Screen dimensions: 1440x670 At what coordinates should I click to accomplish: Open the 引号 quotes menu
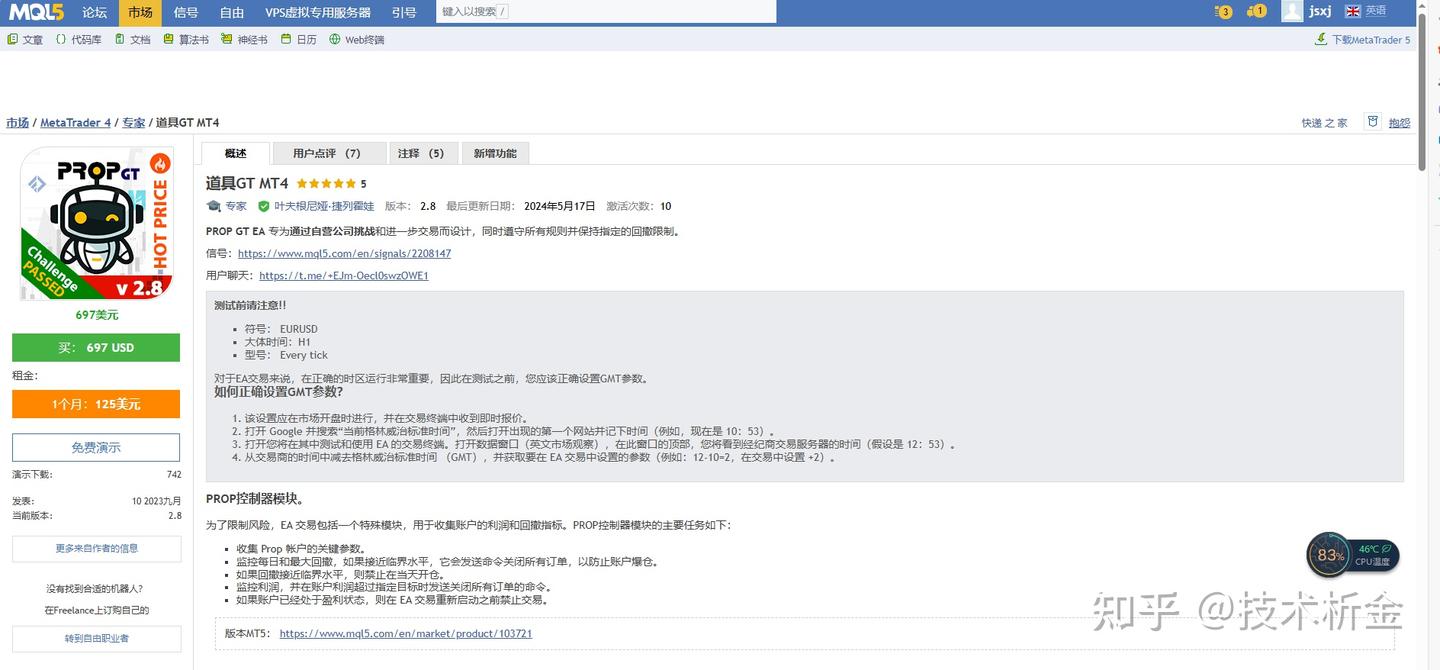404,12
